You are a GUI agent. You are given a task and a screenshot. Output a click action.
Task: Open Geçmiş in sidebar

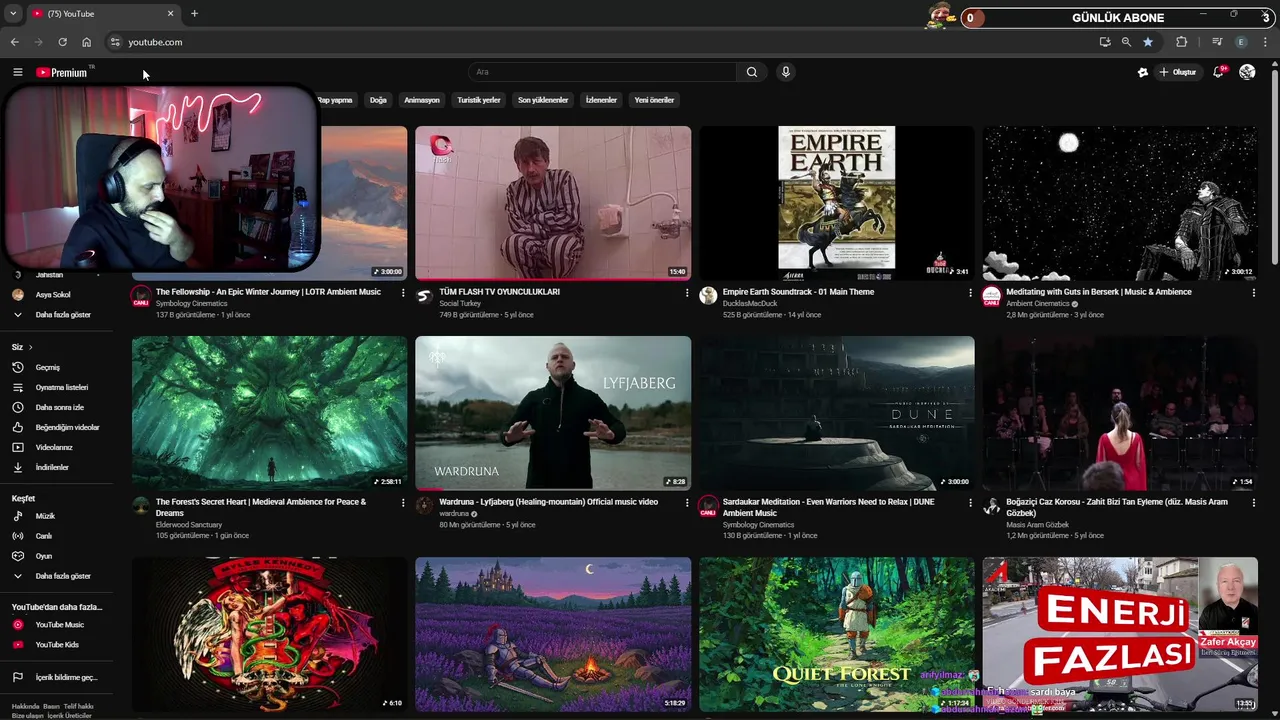(56, 367)
